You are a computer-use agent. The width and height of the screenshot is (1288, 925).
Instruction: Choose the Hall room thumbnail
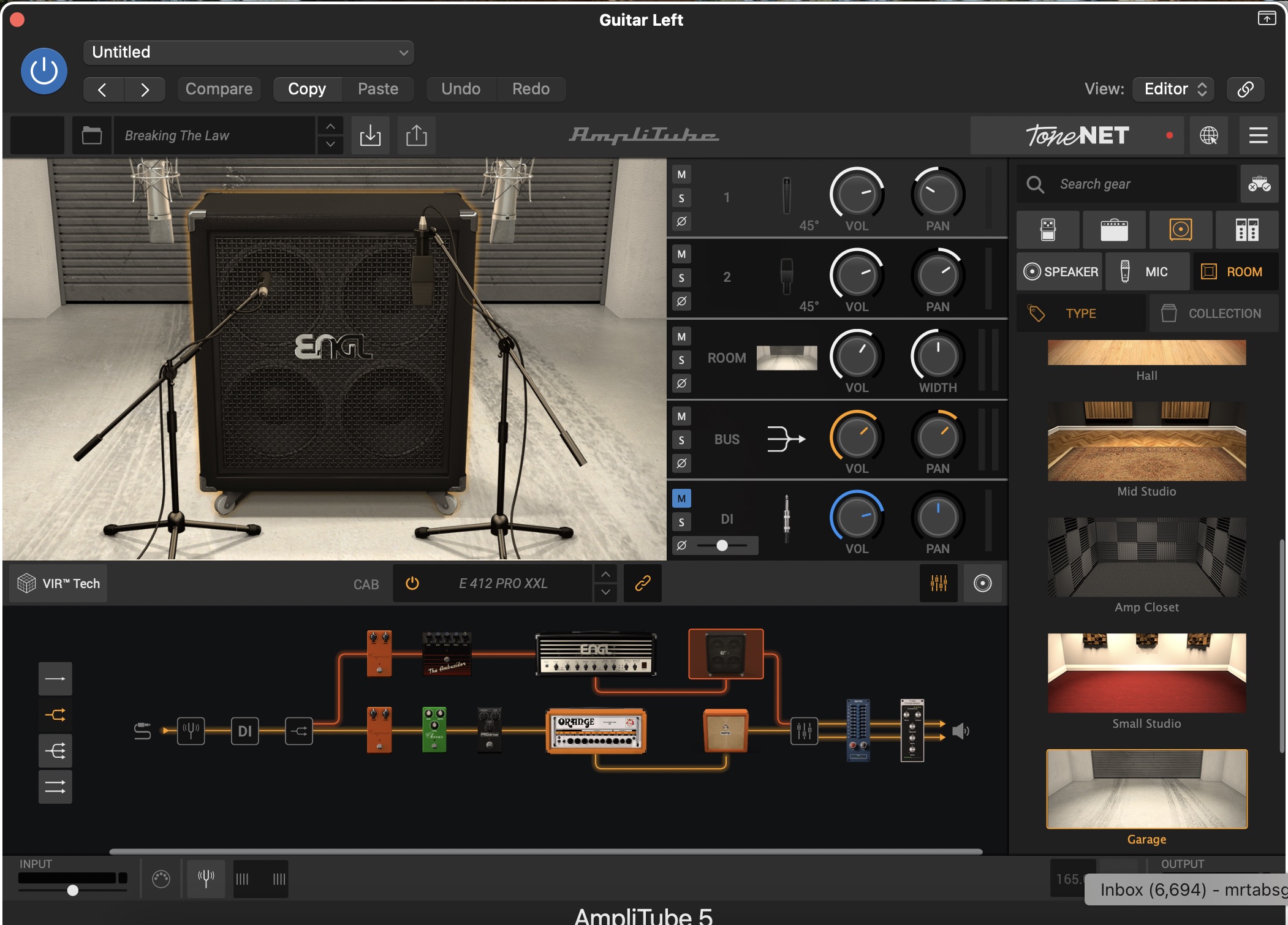(1146, 353)
